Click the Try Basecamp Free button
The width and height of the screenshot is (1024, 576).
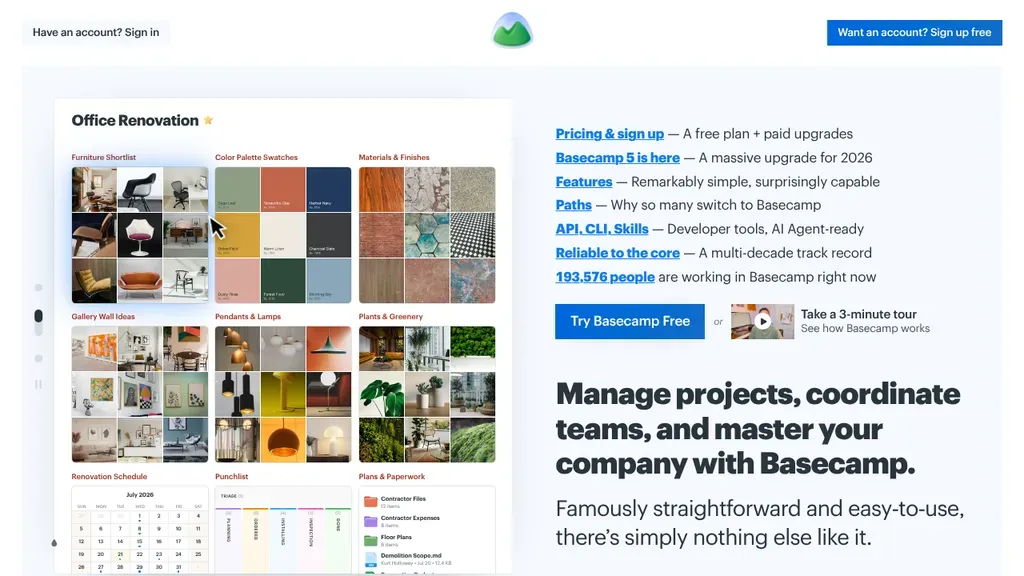[x=630, y=321]
